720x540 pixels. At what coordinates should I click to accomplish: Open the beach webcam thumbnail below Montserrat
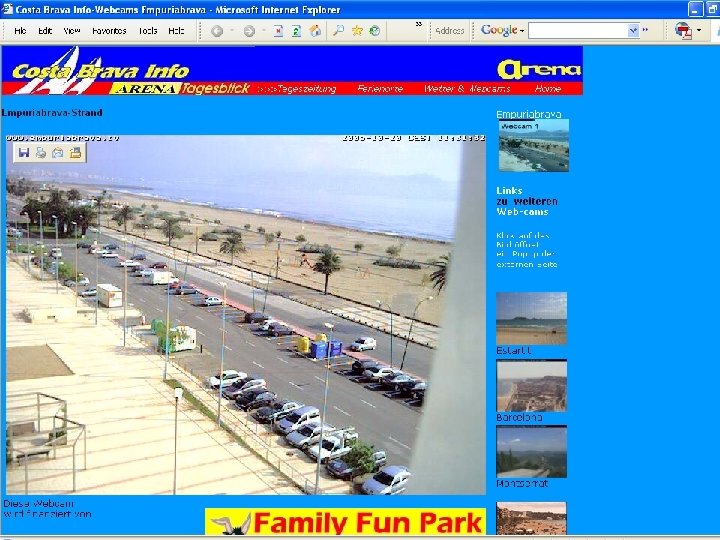(x=531, y=518)
